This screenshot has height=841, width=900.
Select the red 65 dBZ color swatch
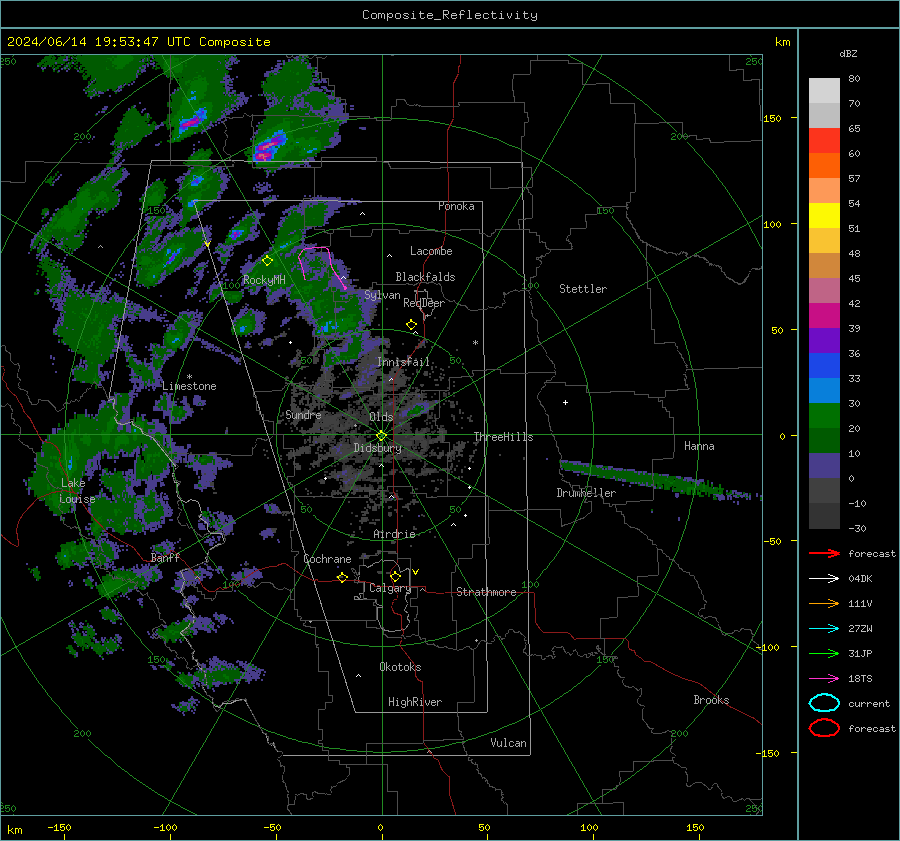pyautogui.click(x=824, y=141)
